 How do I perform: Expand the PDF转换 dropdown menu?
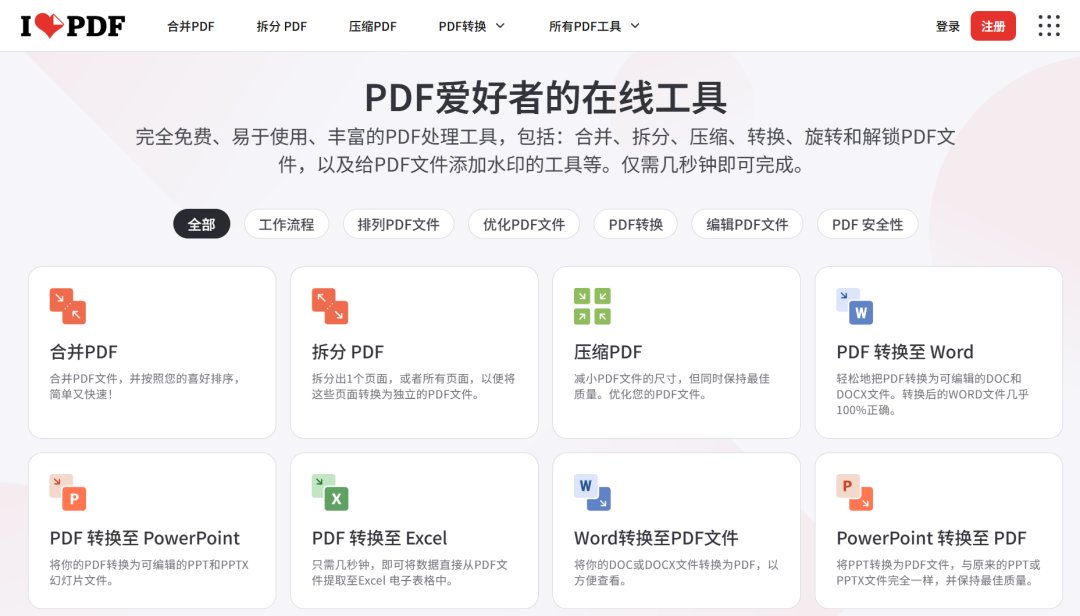pos(472,26)
